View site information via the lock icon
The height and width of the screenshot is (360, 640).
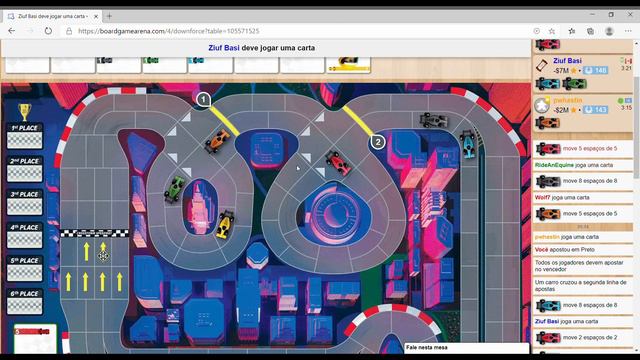click(x=69, y=31)
